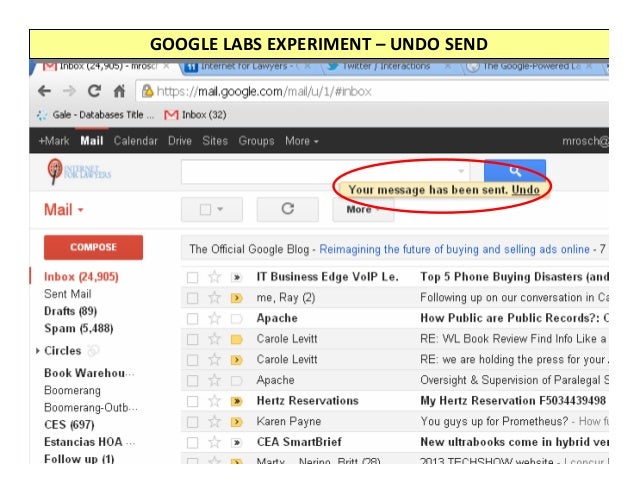
Task: Star the Apache Oversight & Supervision email
Action: [214, 381]
